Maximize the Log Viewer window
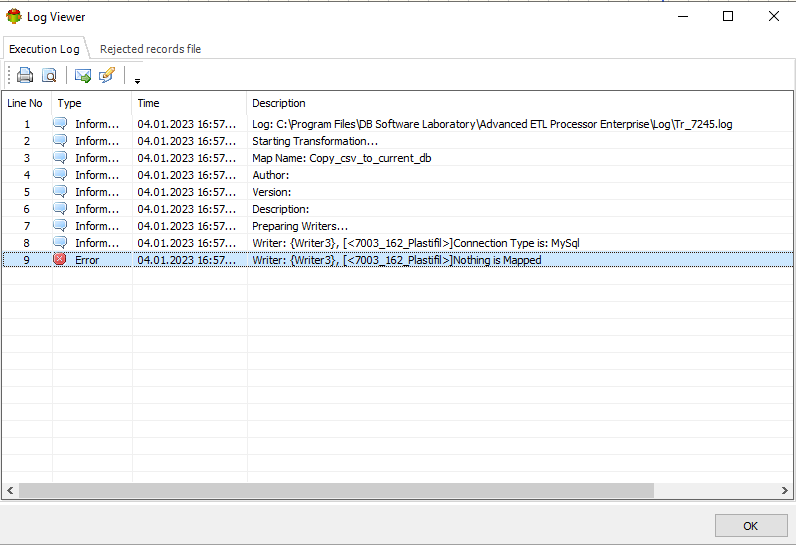The height and width of the screenshot is (545, 796). coord(728,16)
